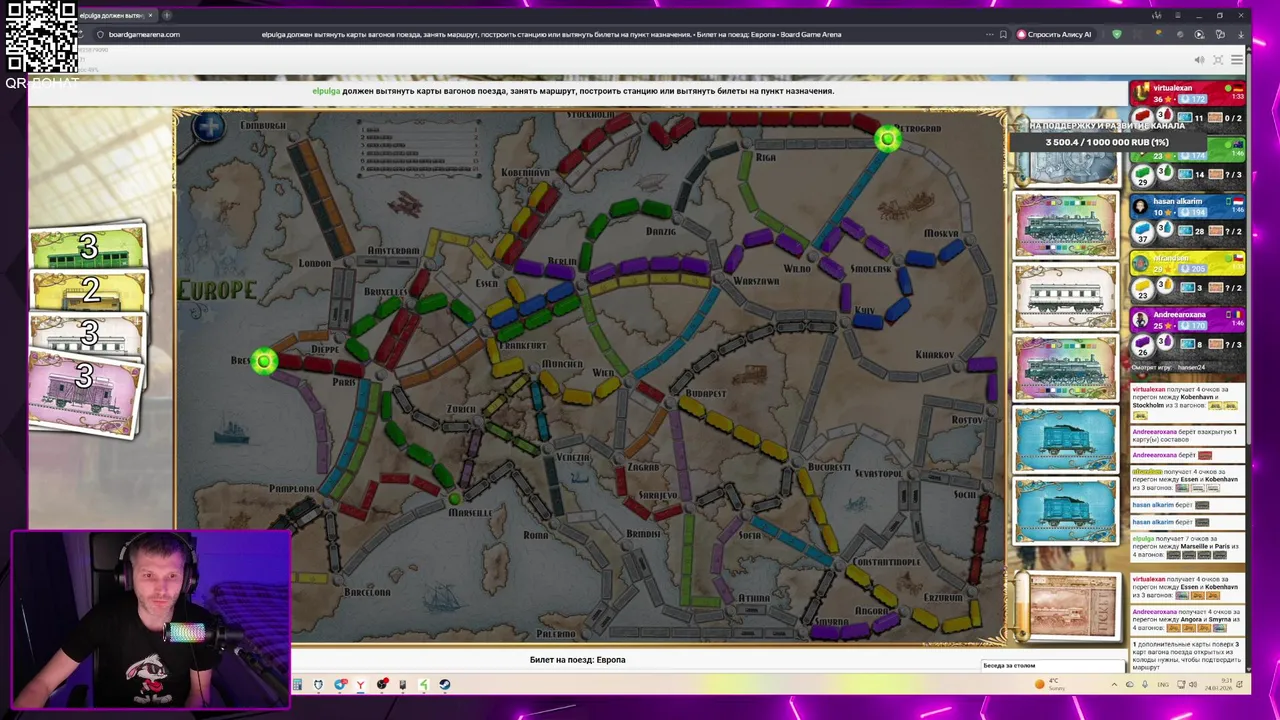This screenshot has height=720, width=1280.
Task: Click the Спросить Алису AI button
Action: (1054, 34)
